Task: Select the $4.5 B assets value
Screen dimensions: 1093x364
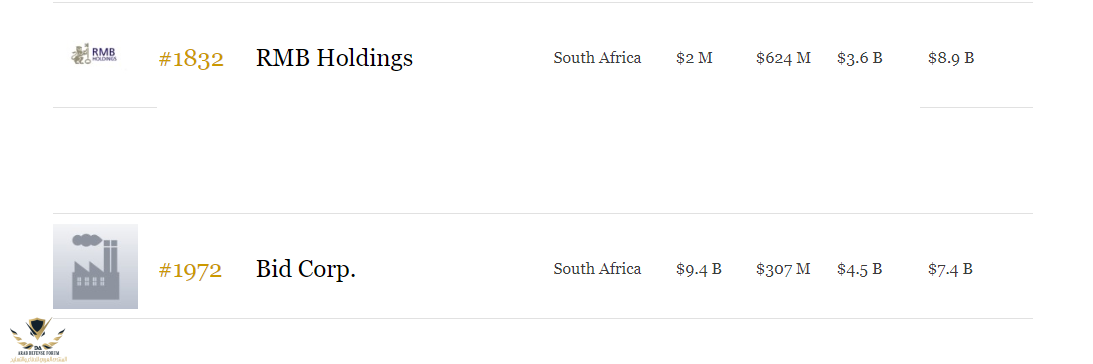Action: 859,268
